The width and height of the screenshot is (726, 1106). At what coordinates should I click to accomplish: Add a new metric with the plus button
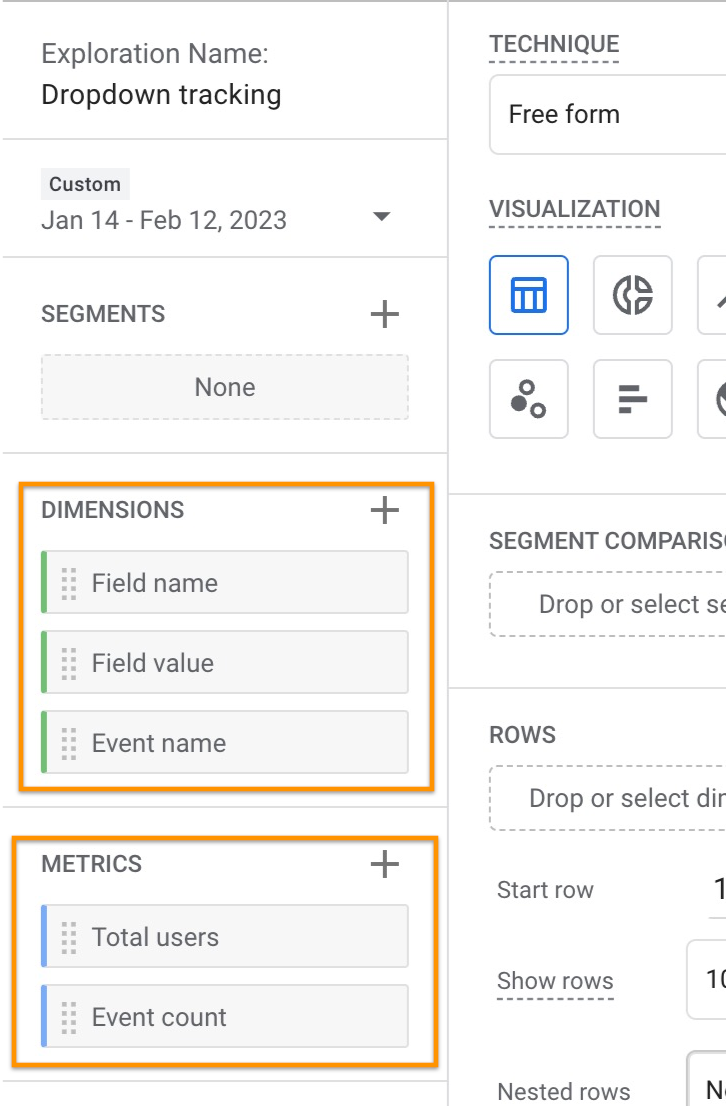[383, 863]
